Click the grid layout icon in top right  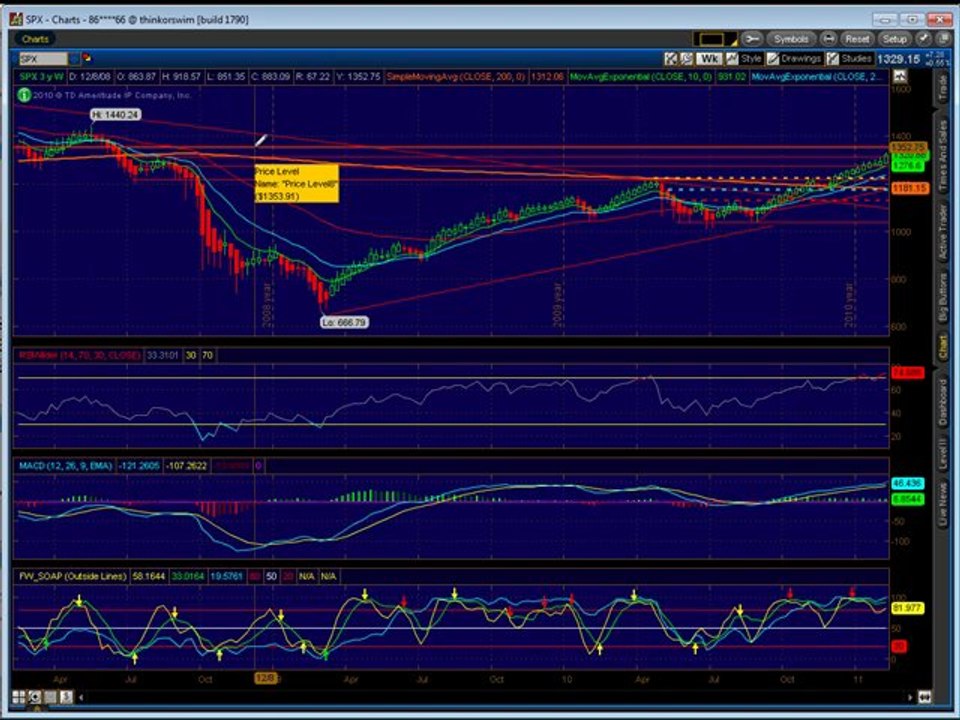click(941, 39)
